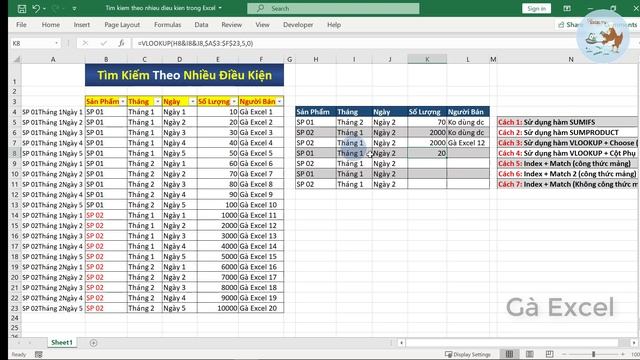Screen dimensions: 640x360
Task: Switch to the Home tab
Action: point(51,25)
